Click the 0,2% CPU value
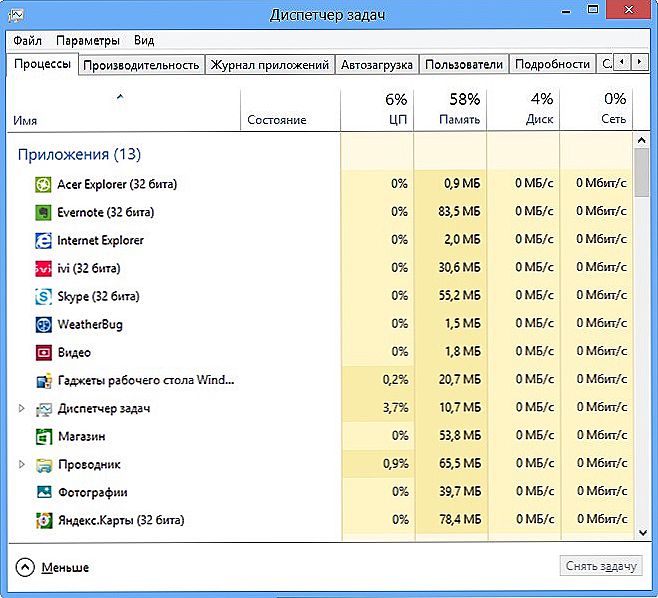The height and width of the screenshot is (598, 658). [395, 379]
